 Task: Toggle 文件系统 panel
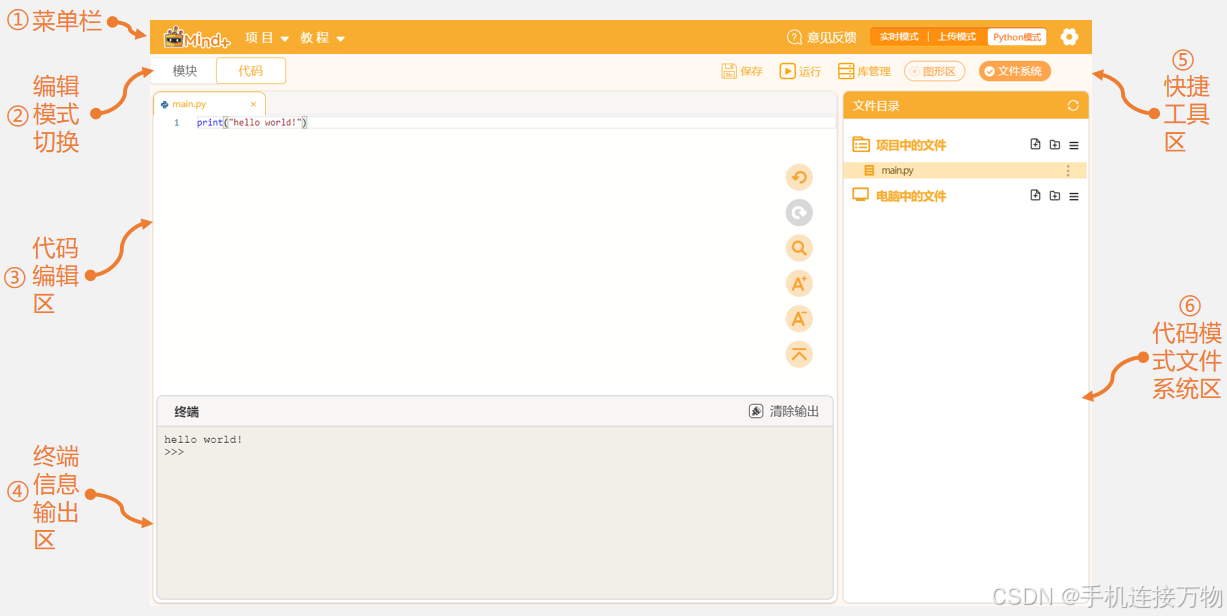1015,71
